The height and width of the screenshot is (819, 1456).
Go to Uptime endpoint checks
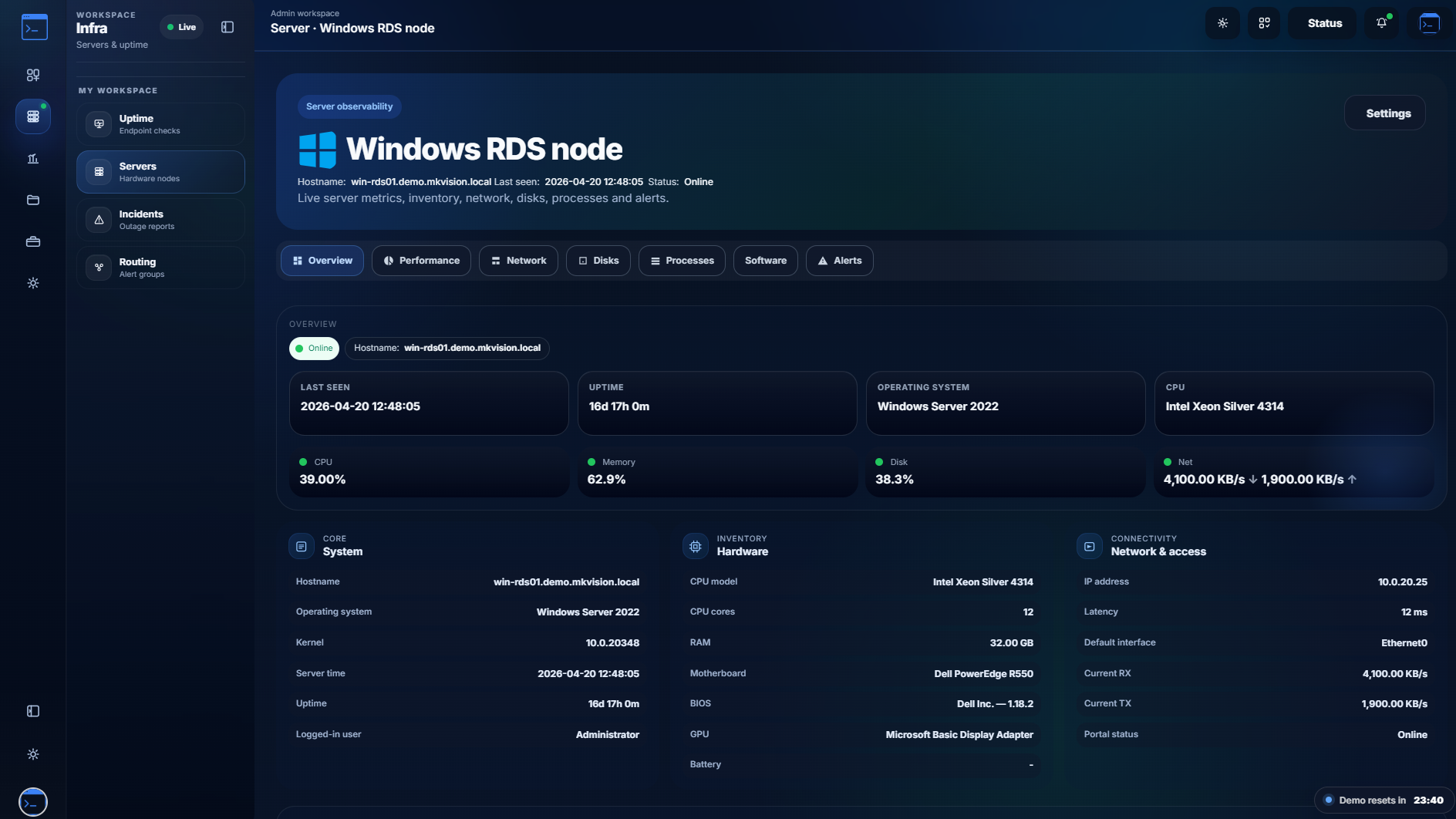[x=160, y=123]
